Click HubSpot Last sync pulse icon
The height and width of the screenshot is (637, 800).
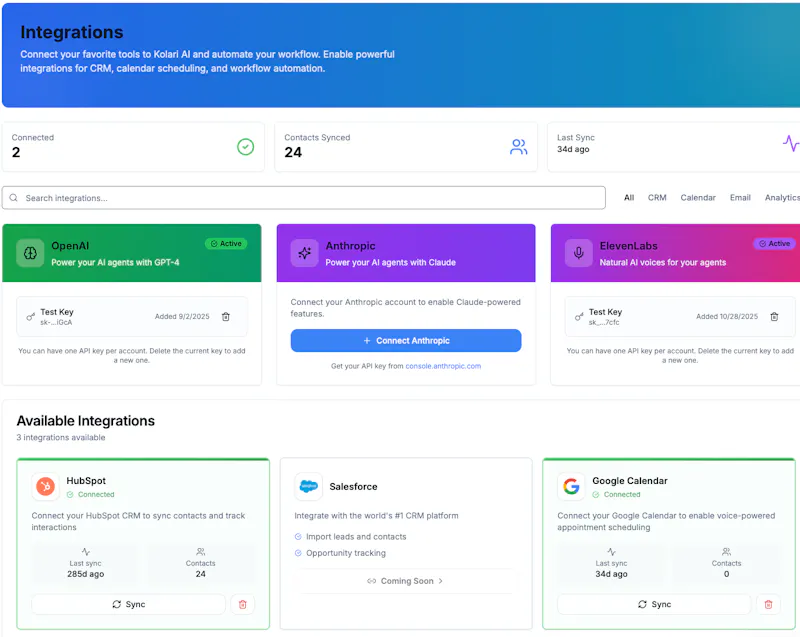(86, 552)
